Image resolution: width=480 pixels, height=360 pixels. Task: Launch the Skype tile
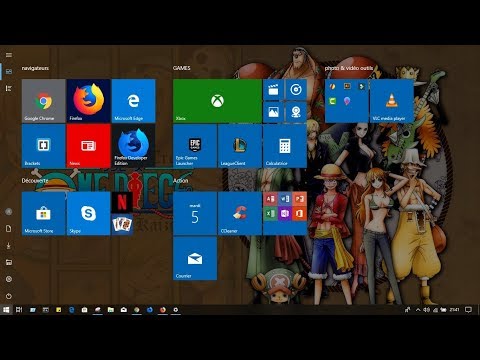(x=89, y=214)
